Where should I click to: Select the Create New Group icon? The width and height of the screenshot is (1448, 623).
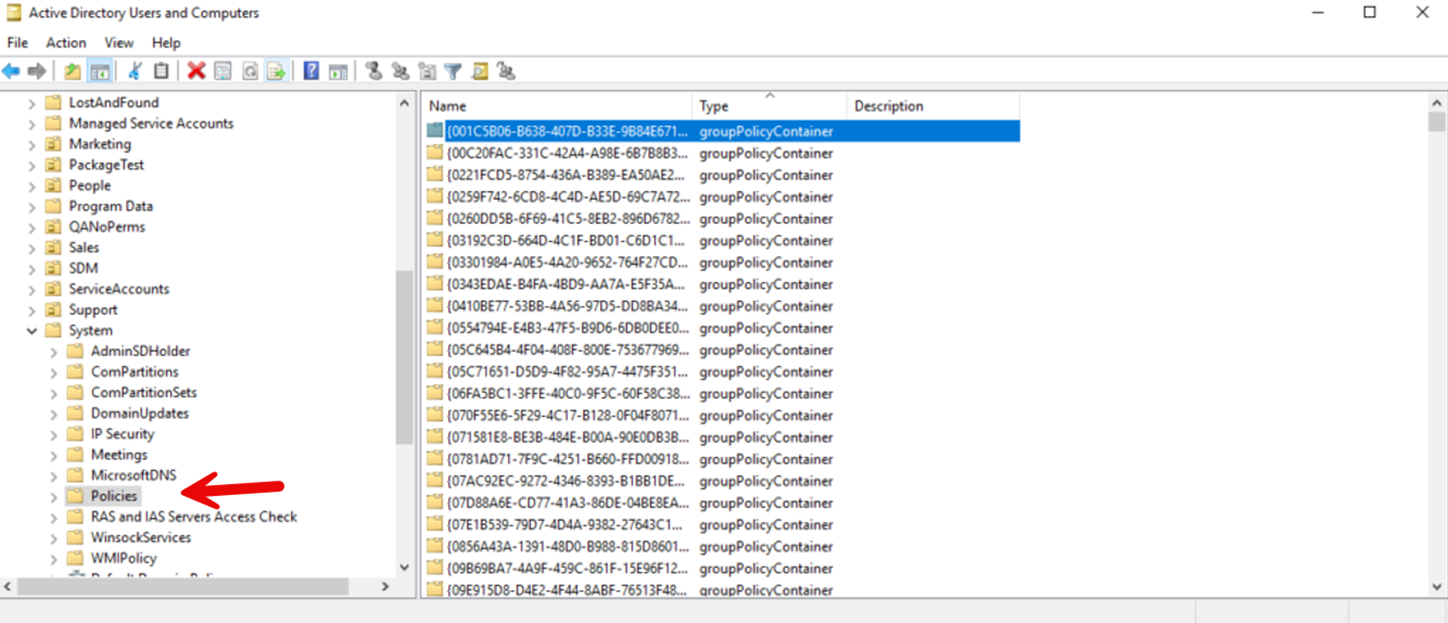pyautogui.click(x=398, y=70)
